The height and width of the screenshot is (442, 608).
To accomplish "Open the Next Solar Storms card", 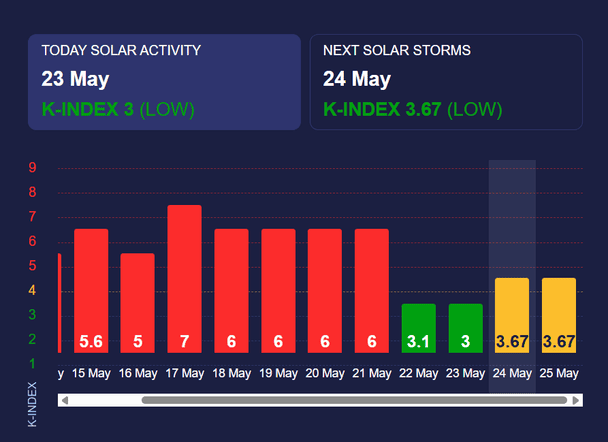I will 446,82.
